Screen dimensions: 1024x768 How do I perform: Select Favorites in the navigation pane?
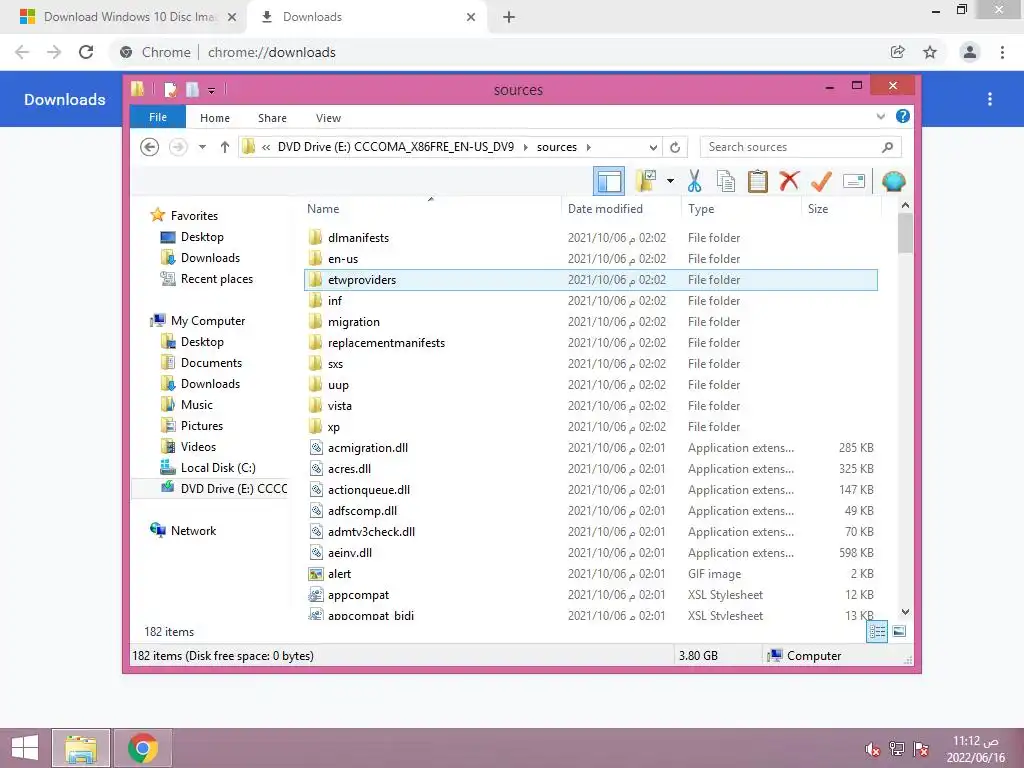[x=194, y=216]
